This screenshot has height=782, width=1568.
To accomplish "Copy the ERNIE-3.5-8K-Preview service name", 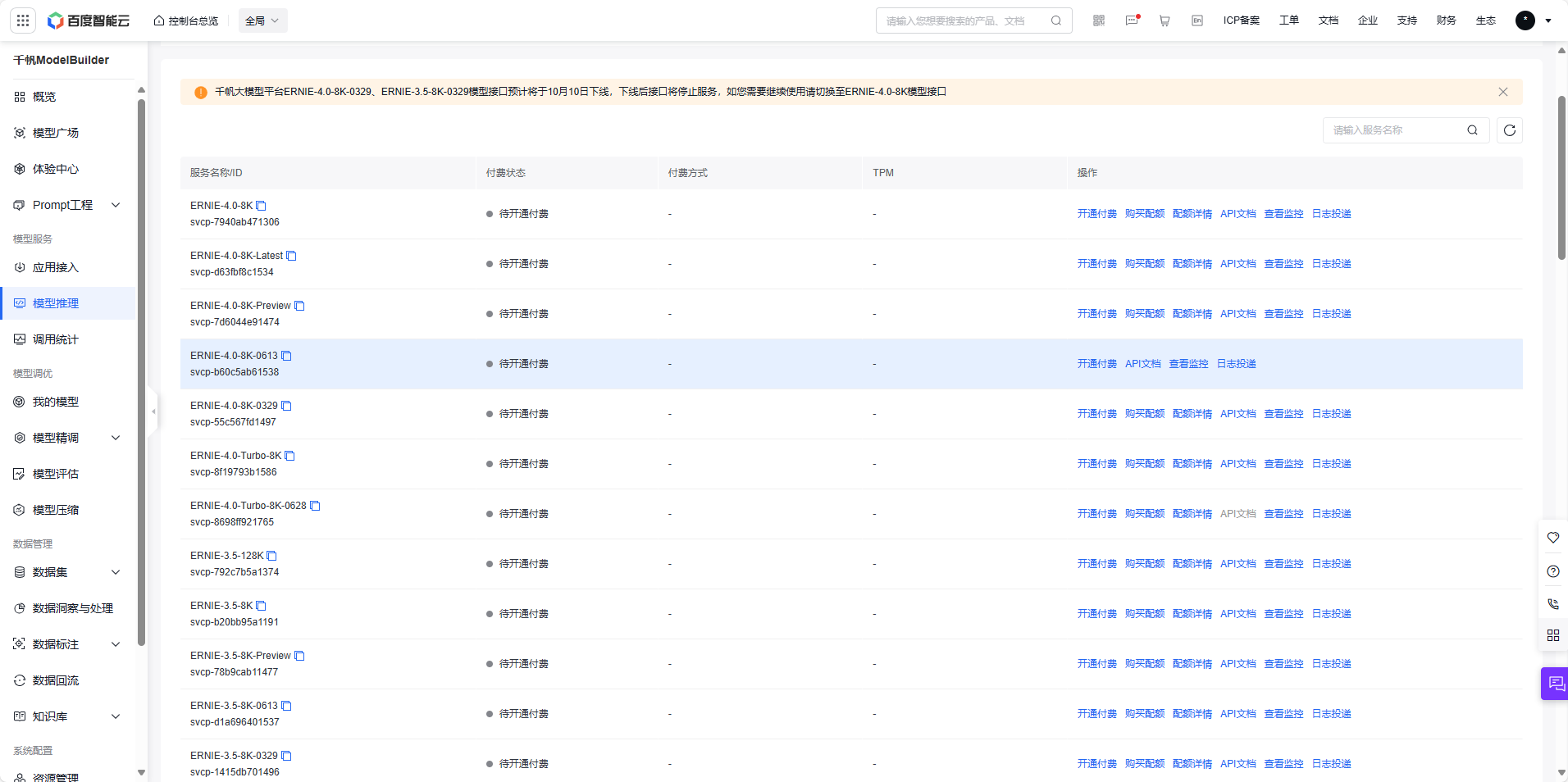I will pyautogui.click(x=299, y=656).
